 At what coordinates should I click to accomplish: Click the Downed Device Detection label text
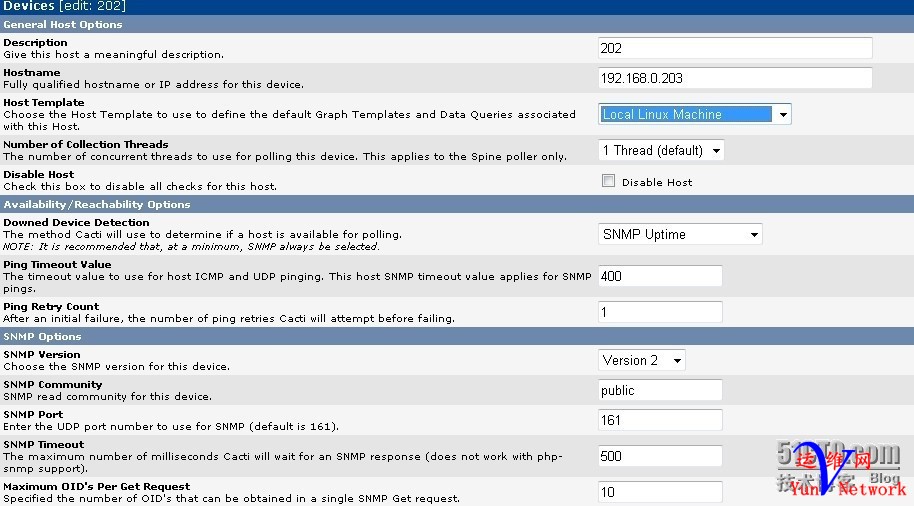[x=76, y=222]
